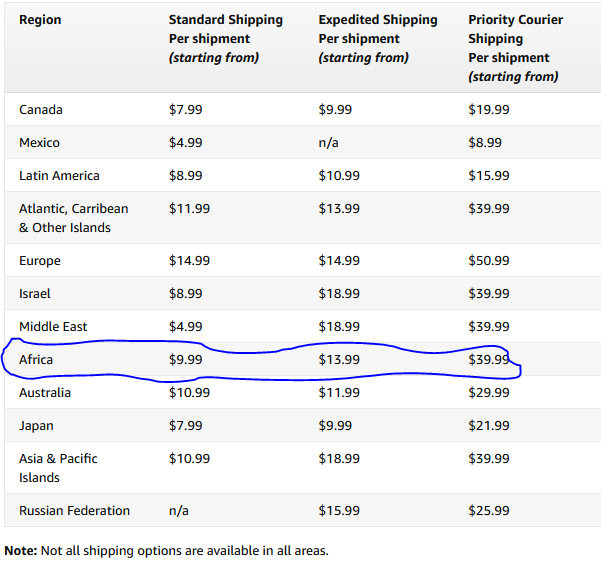Select the Israel region cell
Image resolution: width=601 pixels, height=566 pixels.
pos(35,294)
